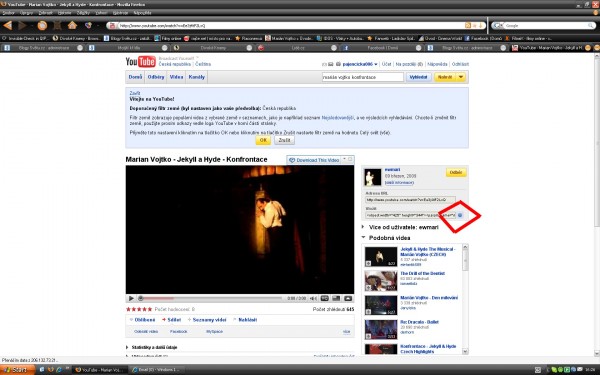Go back with the browser Back arrow
This screenshot has width=600, height=375.
click(7, 25)
